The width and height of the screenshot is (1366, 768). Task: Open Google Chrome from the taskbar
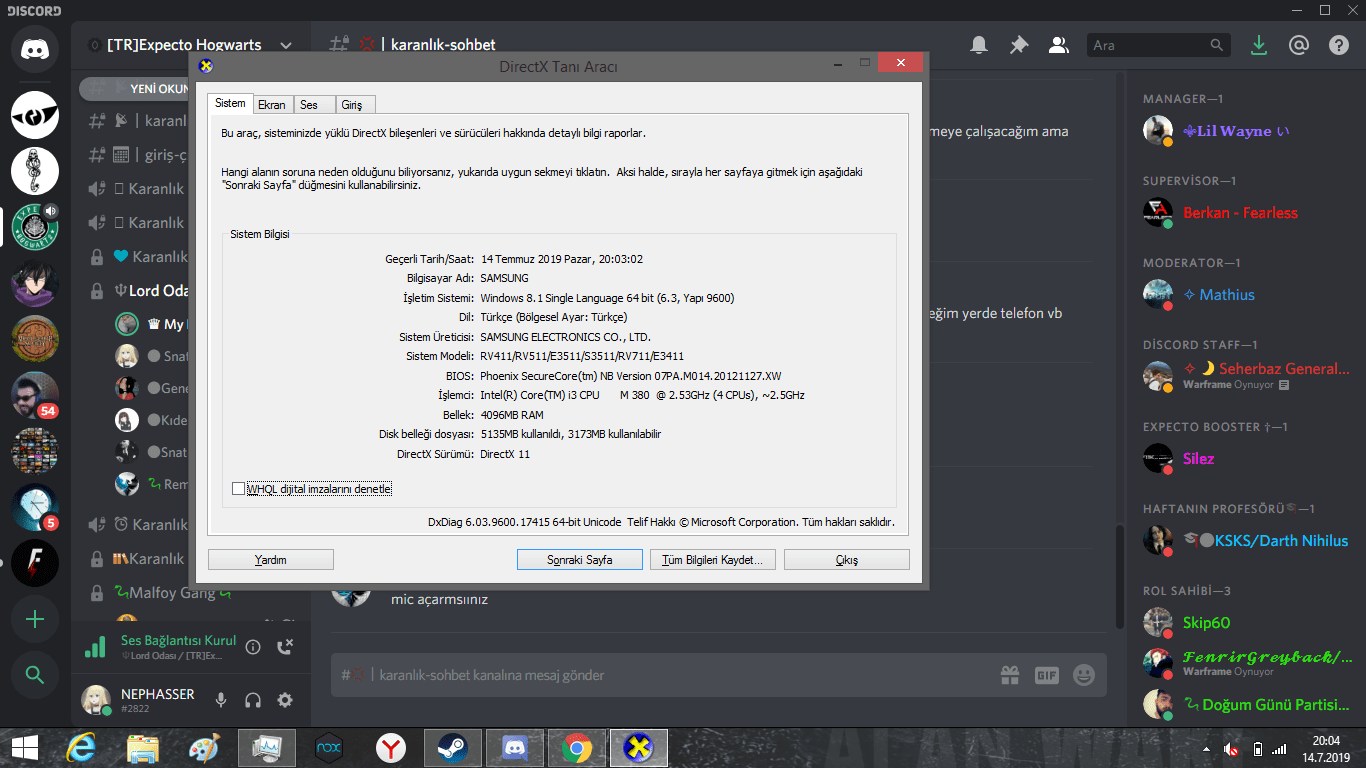575,748
